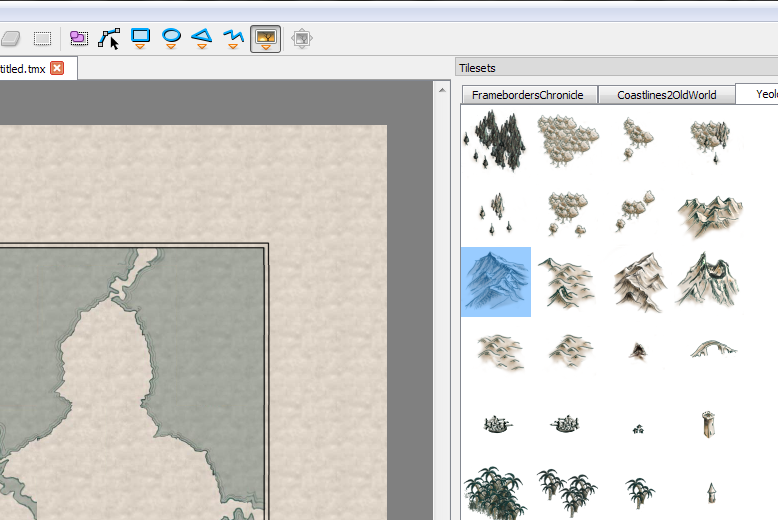
Task: Pick the Insert Polygon triangle tool
Action: 202,39
